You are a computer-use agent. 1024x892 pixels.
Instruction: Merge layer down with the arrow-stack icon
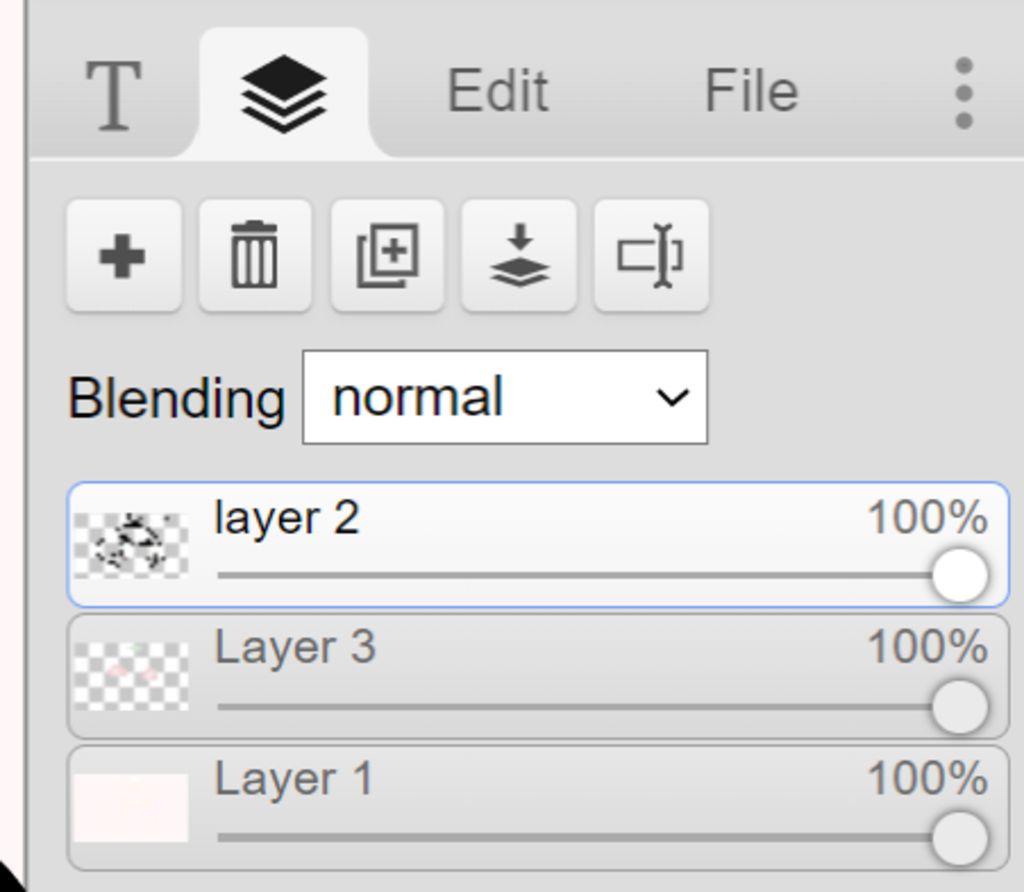[x=519, y=256]
